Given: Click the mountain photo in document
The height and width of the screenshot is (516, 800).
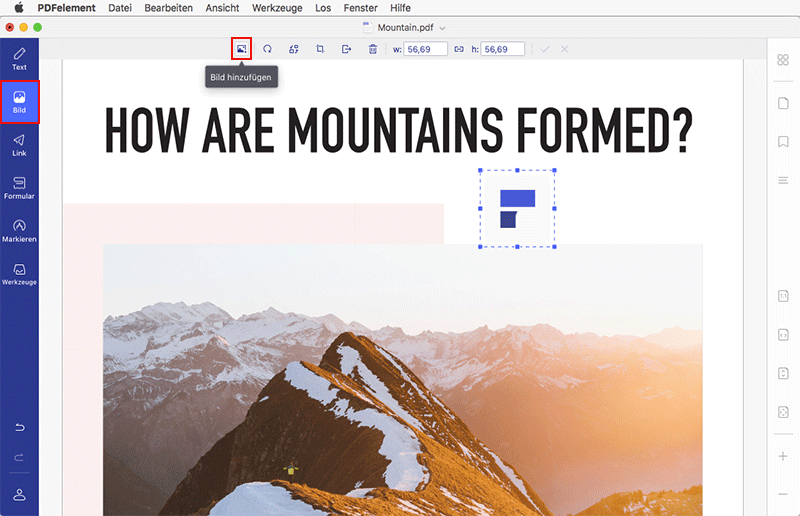Looking at the screenshot, I should 403,380.
